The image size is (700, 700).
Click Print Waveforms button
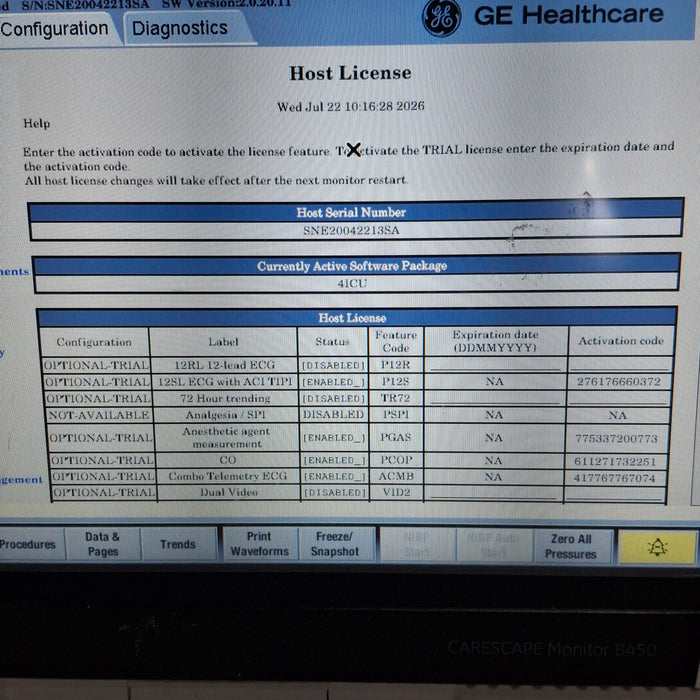(259, 544)
